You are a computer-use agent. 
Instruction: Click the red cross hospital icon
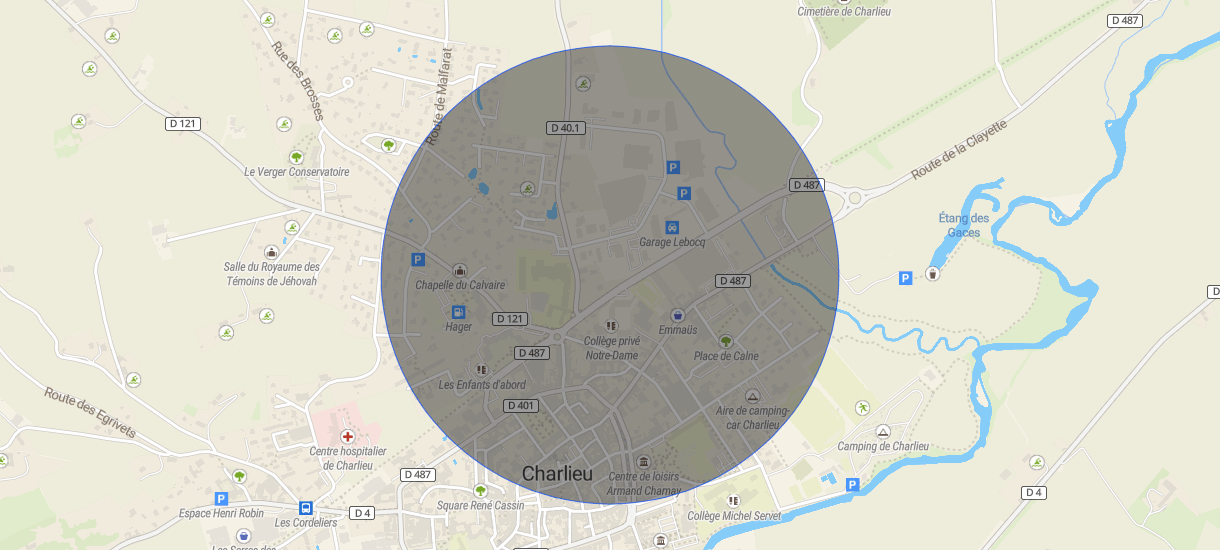347,437
